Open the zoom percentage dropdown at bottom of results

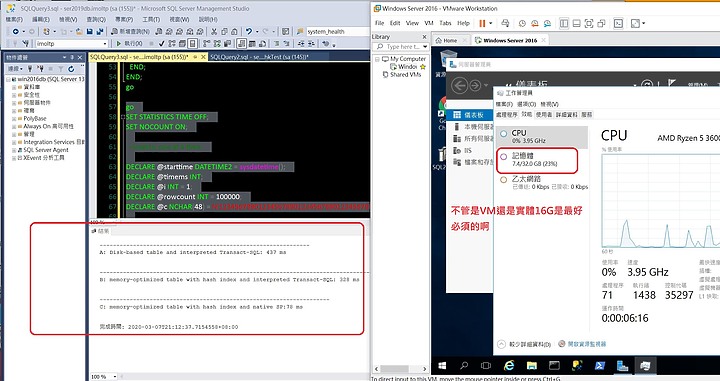click(x=115, y=376)
